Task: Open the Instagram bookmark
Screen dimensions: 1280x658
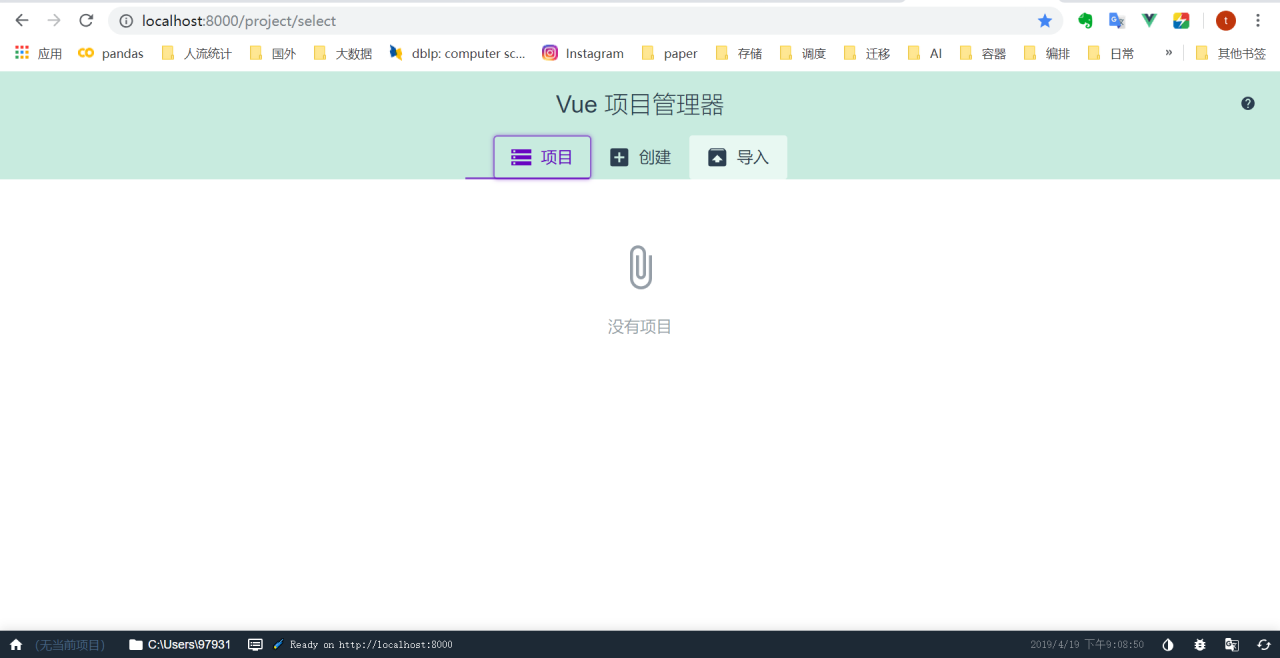Action: point(583,53)
